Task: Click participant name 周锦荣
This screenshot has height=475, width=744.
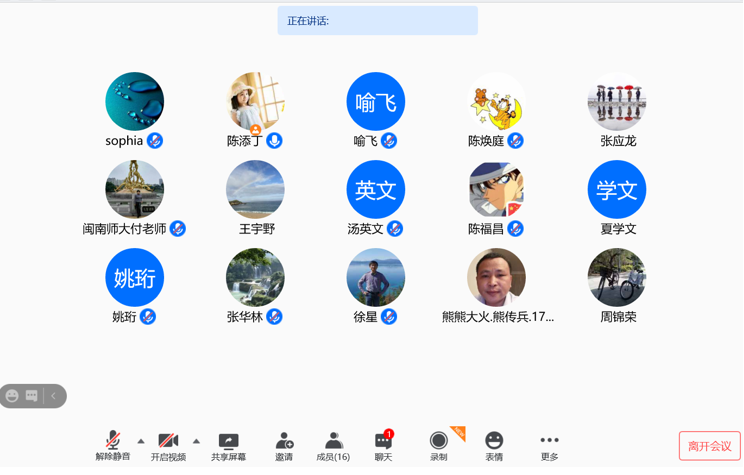Action: click(x=617, y=317)
